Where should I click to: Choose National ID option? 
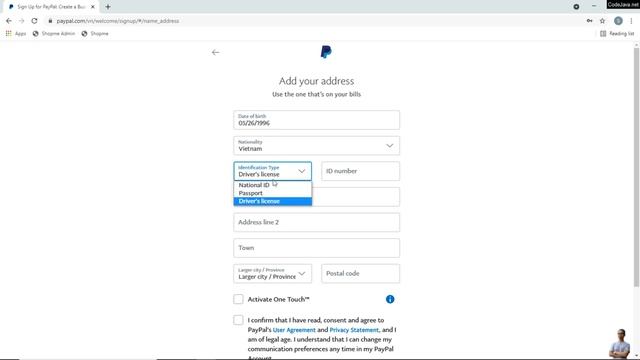coord(272,185)
